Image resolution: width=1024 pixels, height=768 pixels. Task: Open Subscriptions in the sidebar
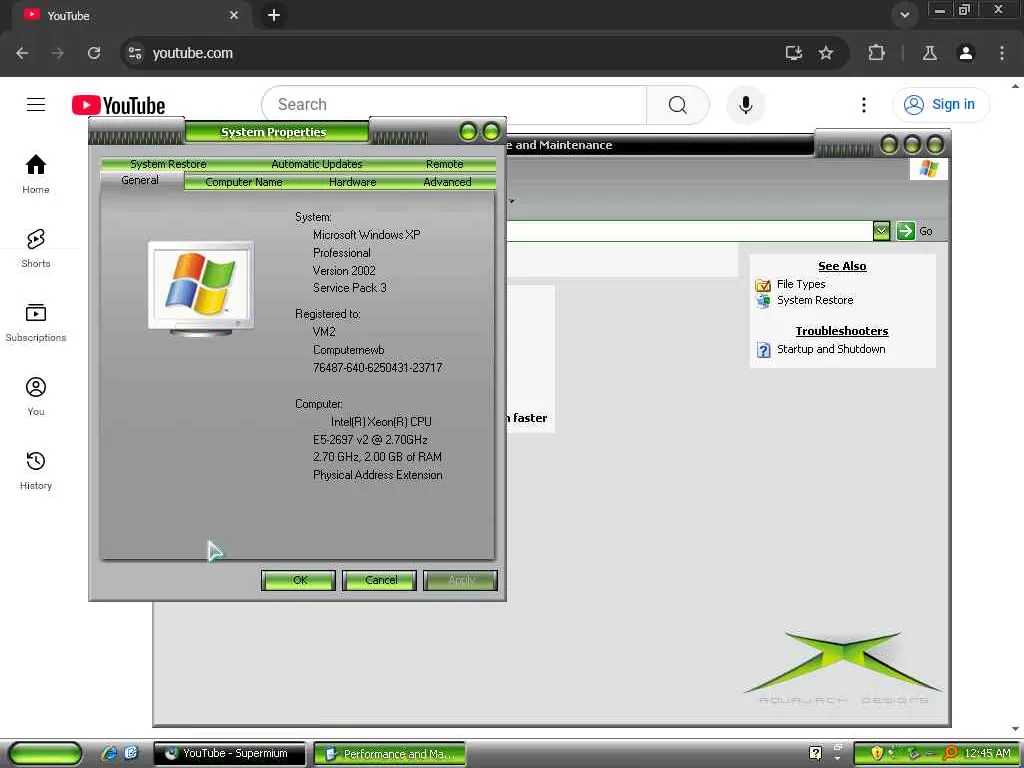coord(36,323)
